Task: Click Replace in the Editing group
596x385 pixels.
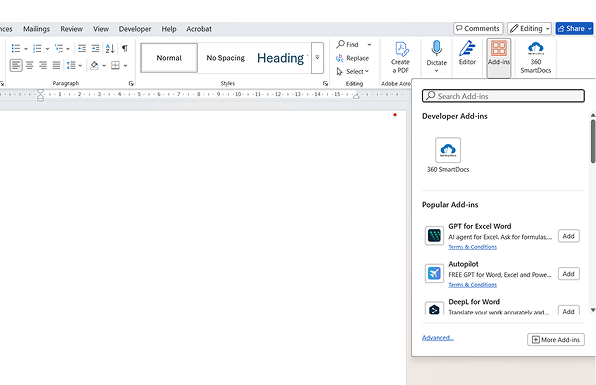Action: coord(352,58)
